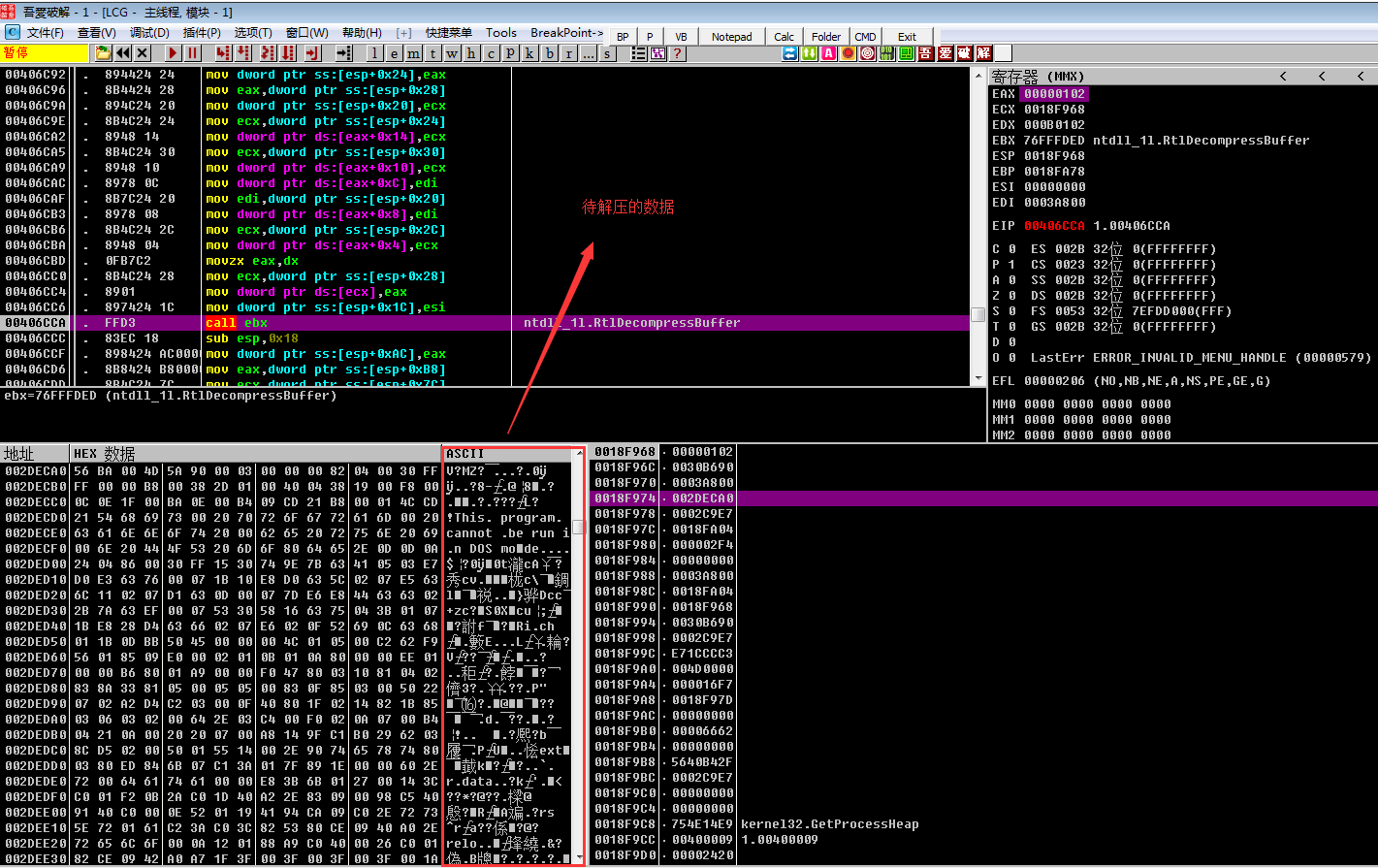
Task: Click Go to address arrow icon
Action: 343,53
